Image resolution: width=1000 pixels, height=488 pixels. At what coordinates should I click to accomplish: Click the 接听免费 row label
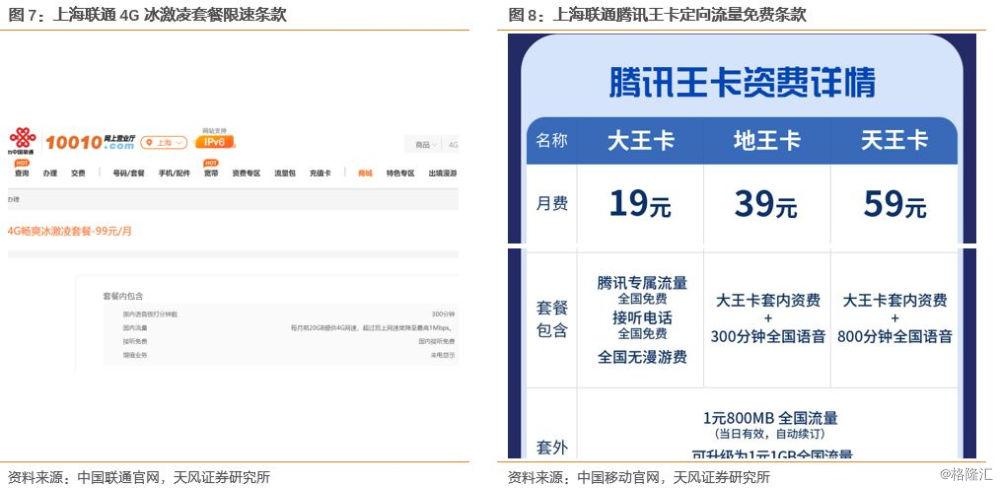tap(135, 341)
